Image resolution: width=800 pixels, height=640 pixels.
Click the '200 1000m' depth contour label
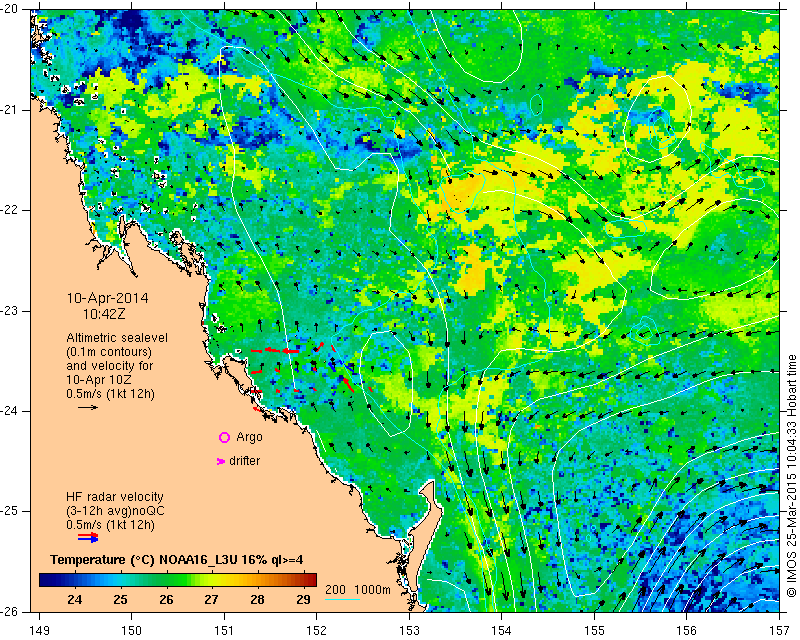pos(358,590)
